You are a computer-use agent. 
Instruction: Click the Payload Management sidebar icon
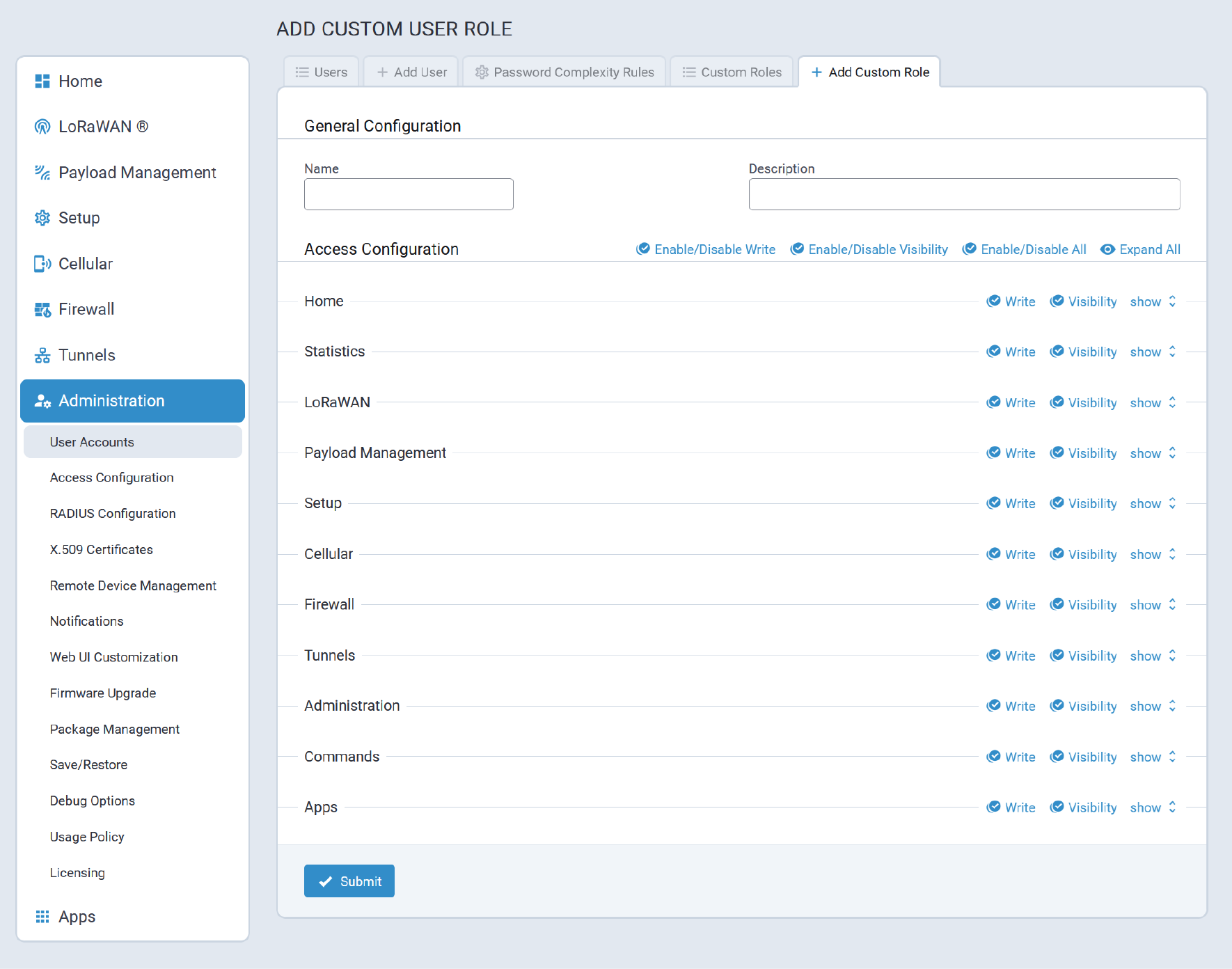[42, 173]
